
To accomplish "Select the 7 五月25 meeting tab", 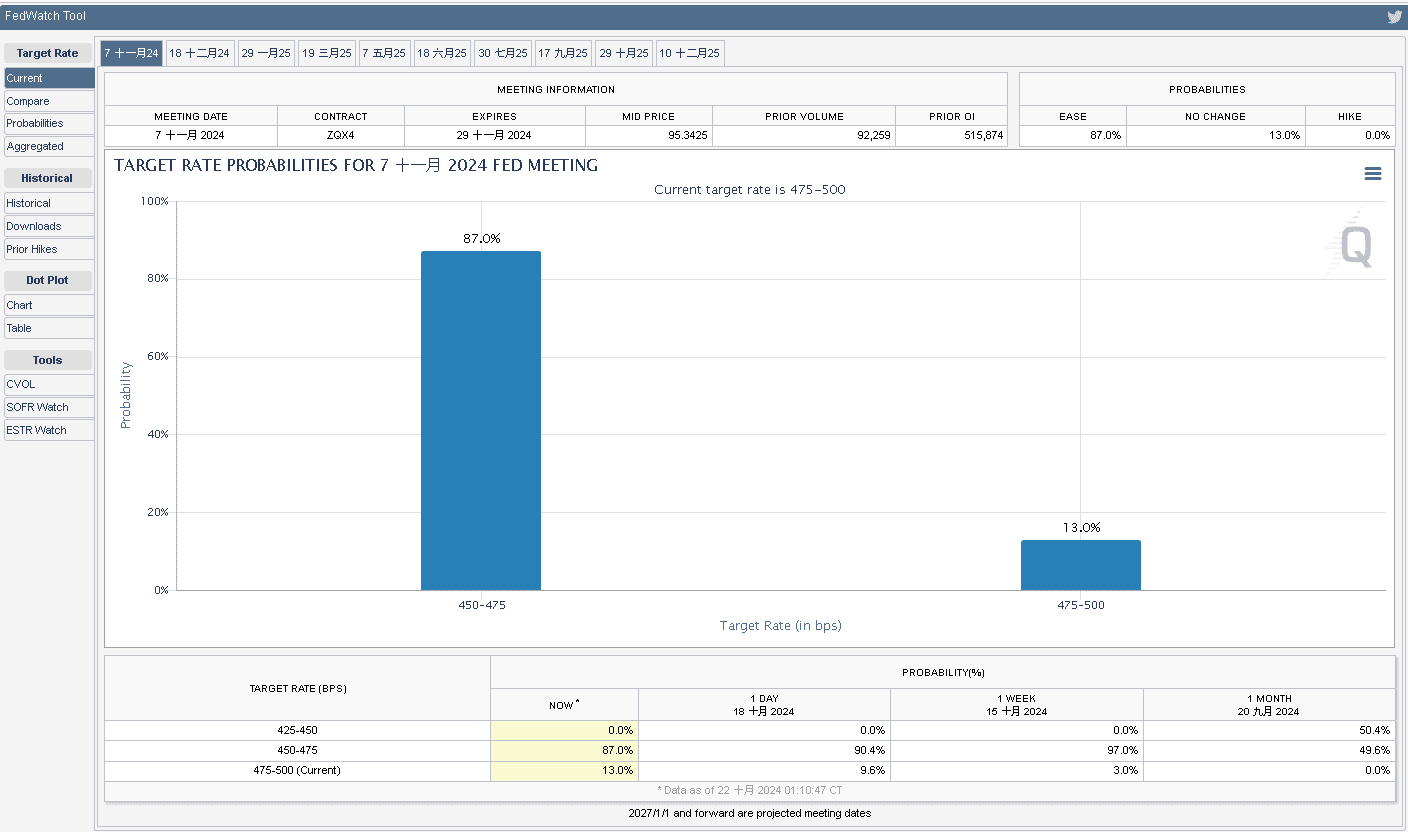I will [384, 53].
